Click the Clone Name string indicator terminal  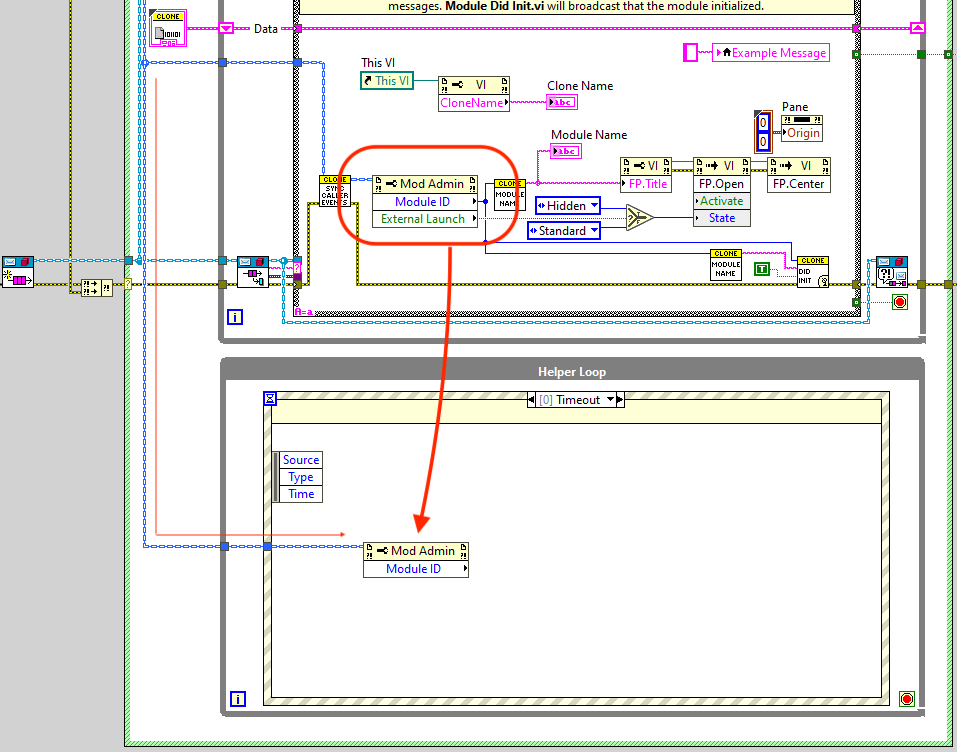tap(562, 102)
